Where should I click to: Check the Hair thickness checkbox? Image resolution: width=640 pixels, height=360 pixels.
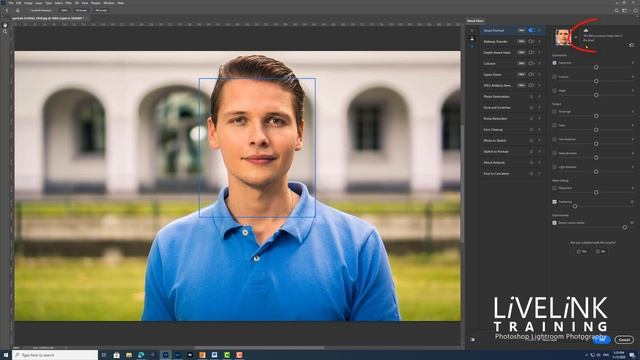point(554,139)
